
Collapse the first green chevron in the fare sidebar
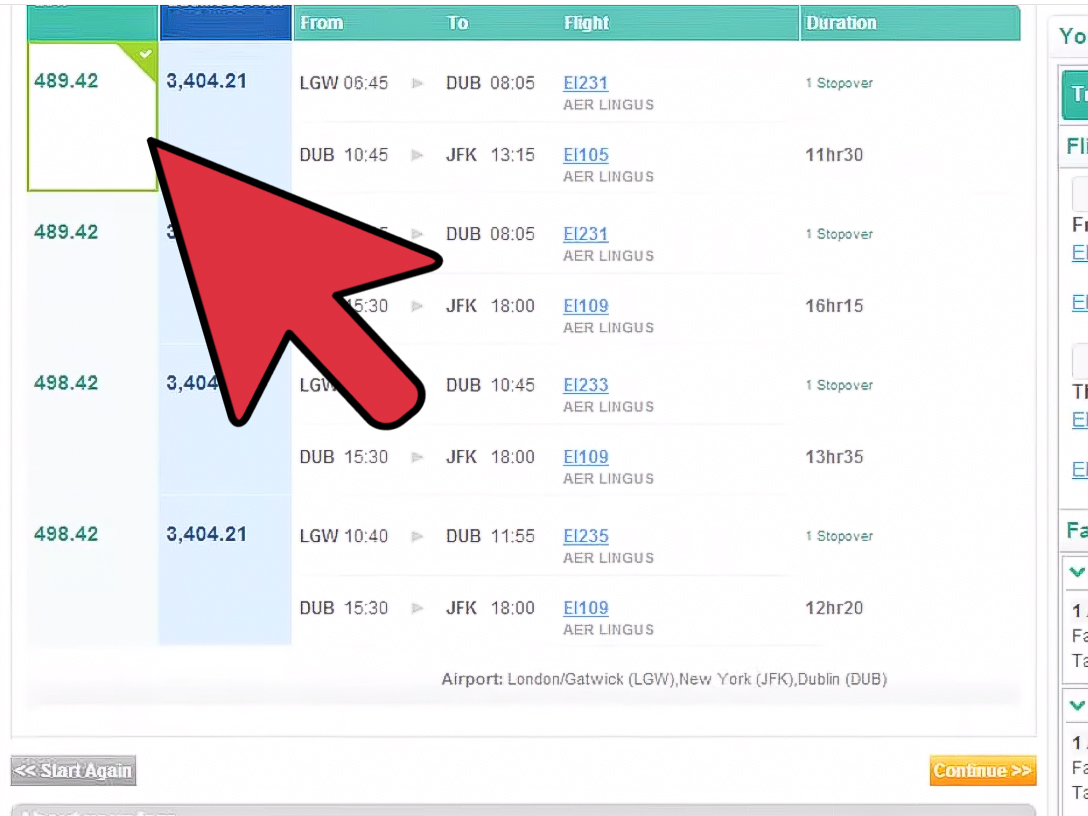click(x=1077, y=572)
